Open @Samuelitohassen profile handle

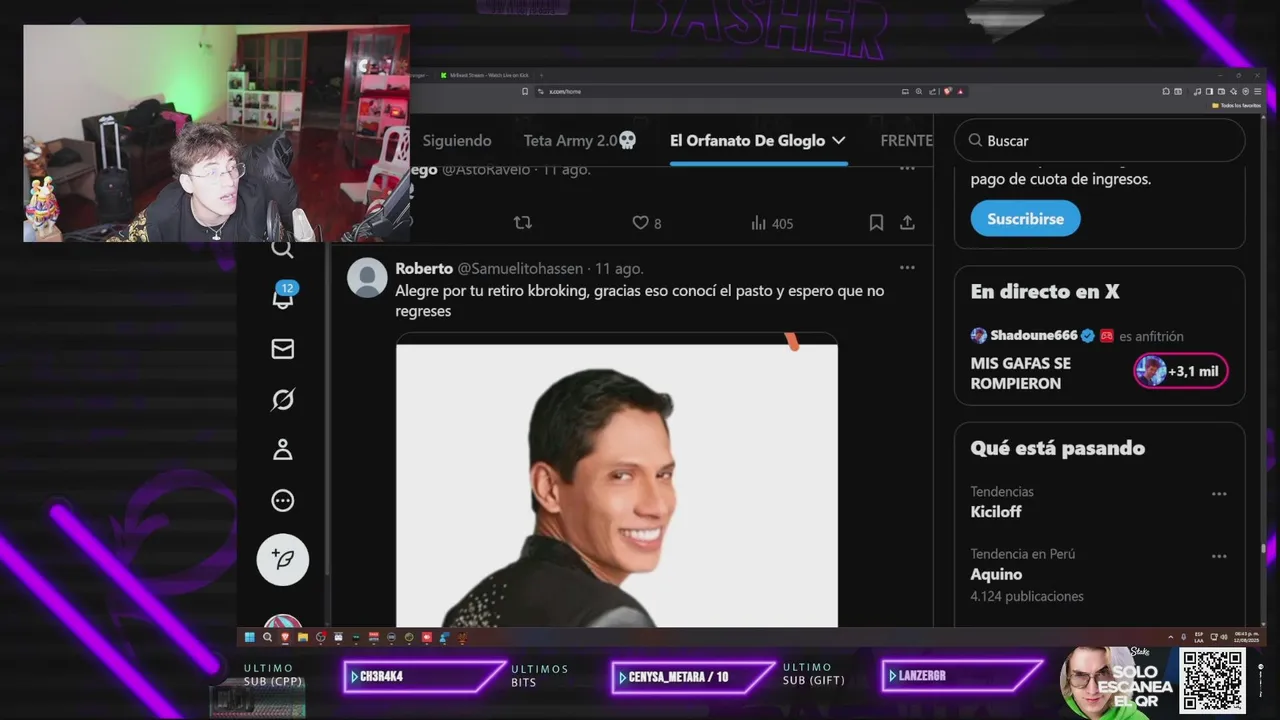522,269
